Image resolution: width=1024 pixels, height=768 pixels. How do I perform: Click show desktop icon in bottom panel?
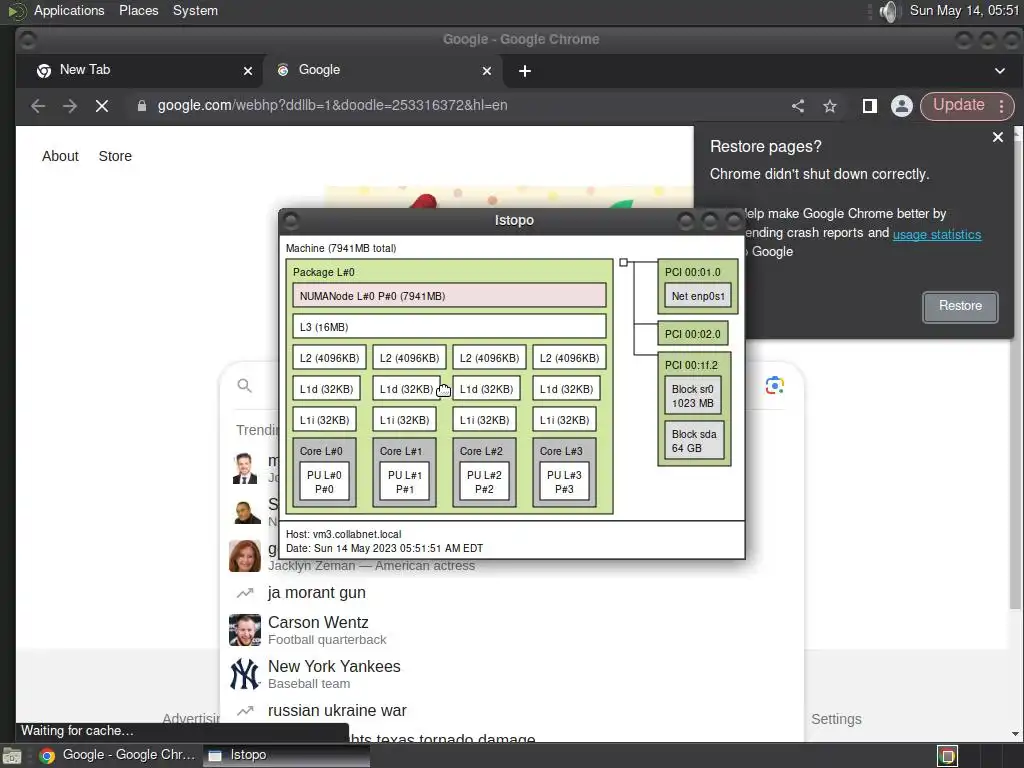click(x=11, y=756)
